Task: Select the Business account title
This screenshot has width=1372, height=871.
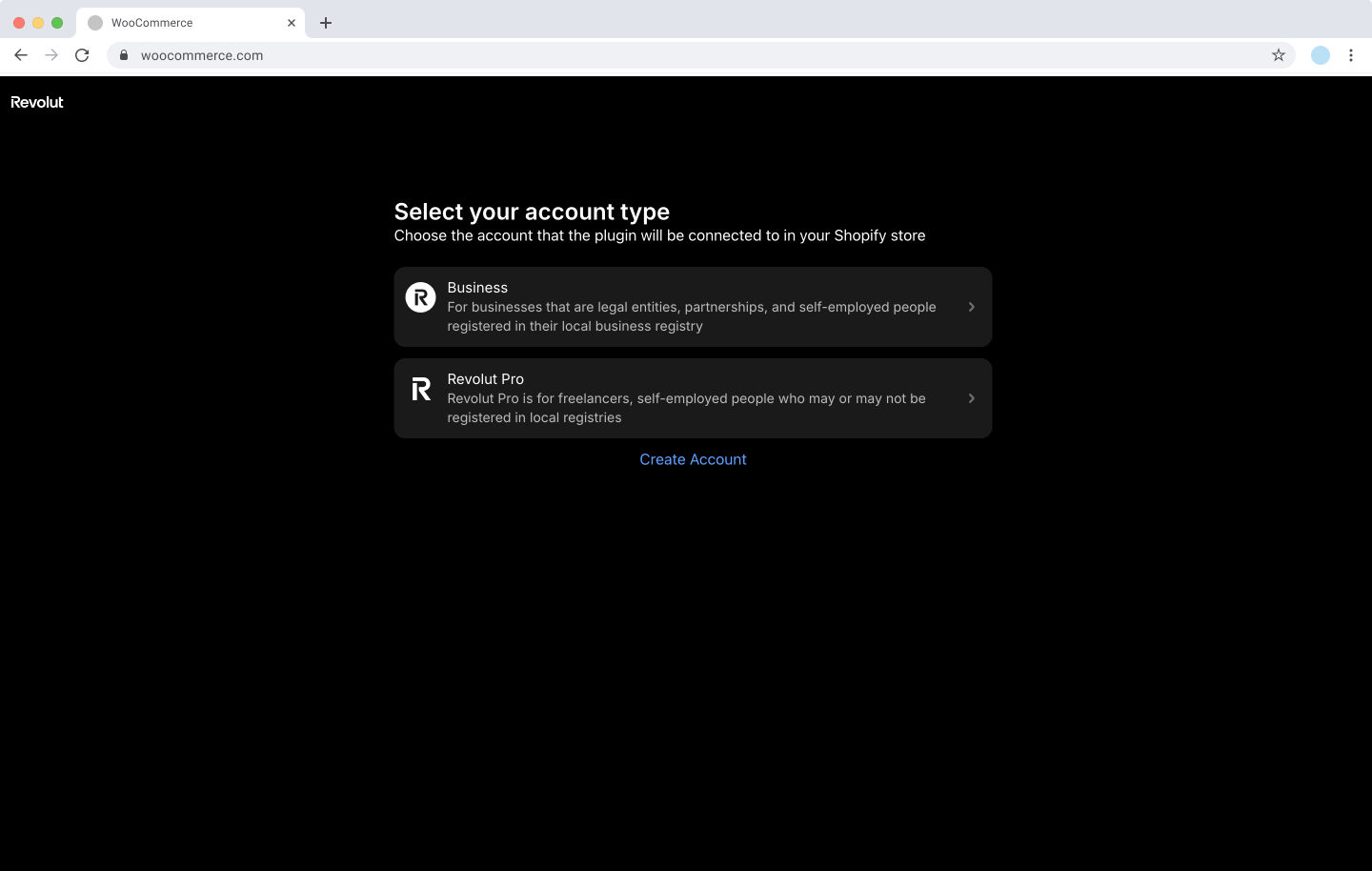Action: pyautogui.click(x=477, y=288)
